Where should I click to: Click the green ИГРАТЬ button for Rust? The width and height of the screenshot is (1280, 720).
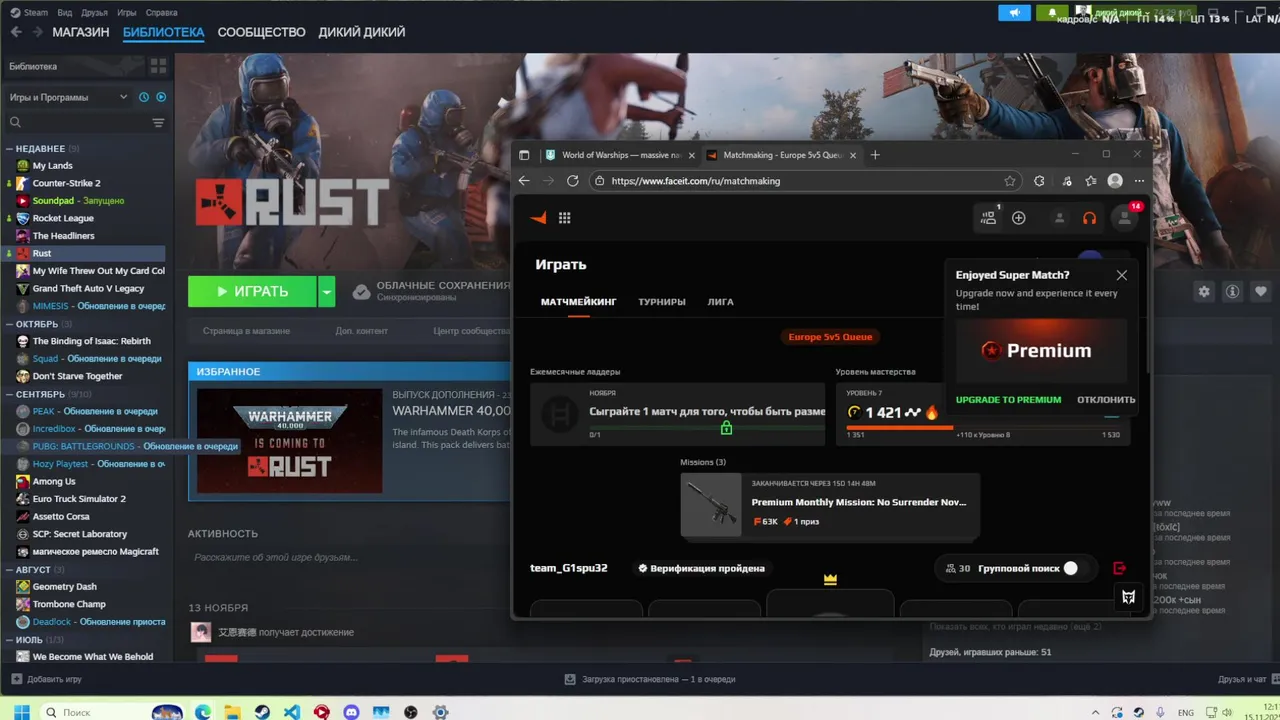252,291
